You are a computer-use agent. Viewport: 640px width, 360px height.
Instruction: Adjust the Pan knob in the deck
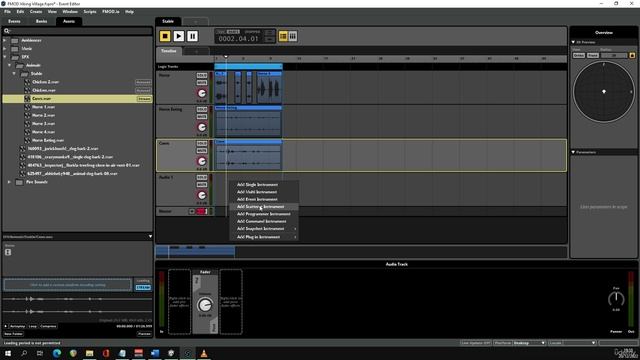pyautogui.click(x=616, y=300)
